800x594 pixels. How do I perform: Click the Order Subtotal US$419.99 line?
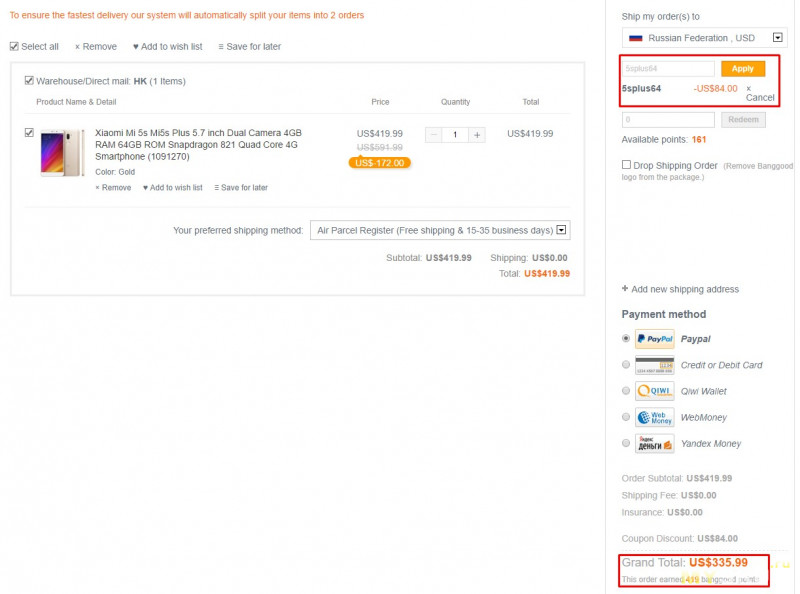click(x=677, y=478)
